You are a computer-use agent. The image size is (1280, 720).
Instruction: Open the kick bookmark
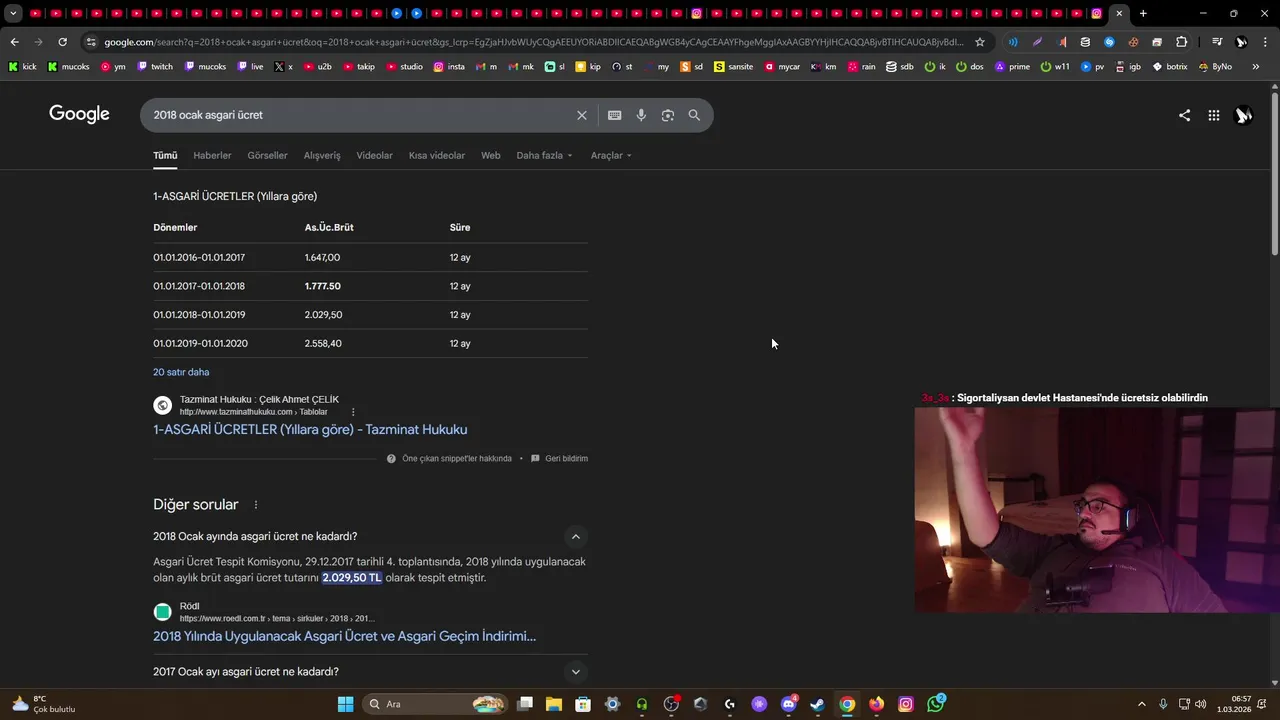pos(22,66)
